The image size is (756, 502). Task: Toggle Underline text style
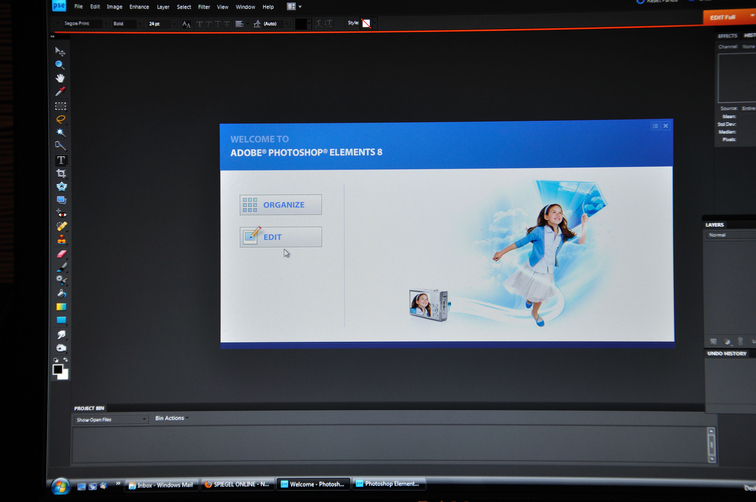[x=217, y=24]
